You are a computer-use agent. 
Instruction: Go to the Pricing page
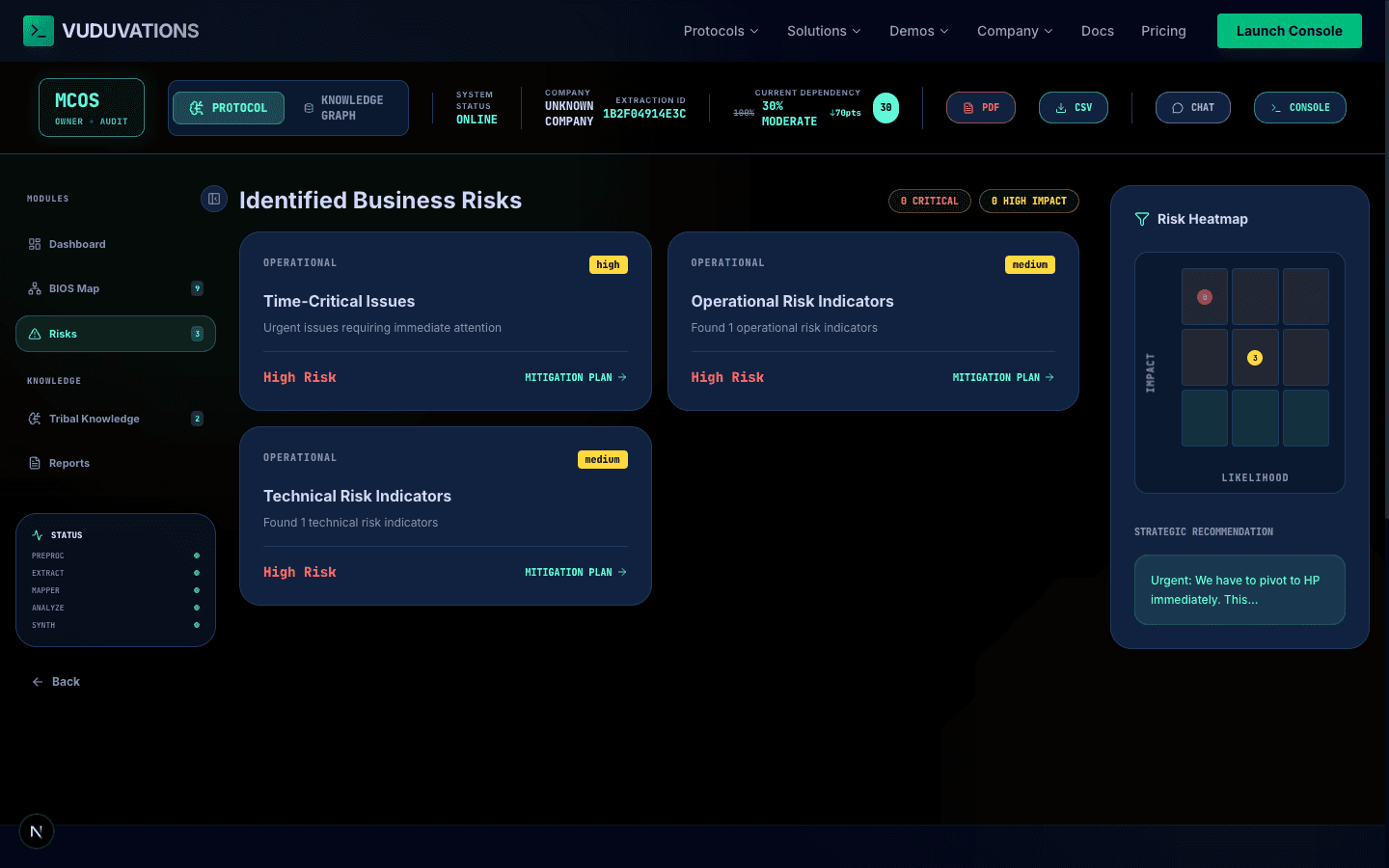1163,31
